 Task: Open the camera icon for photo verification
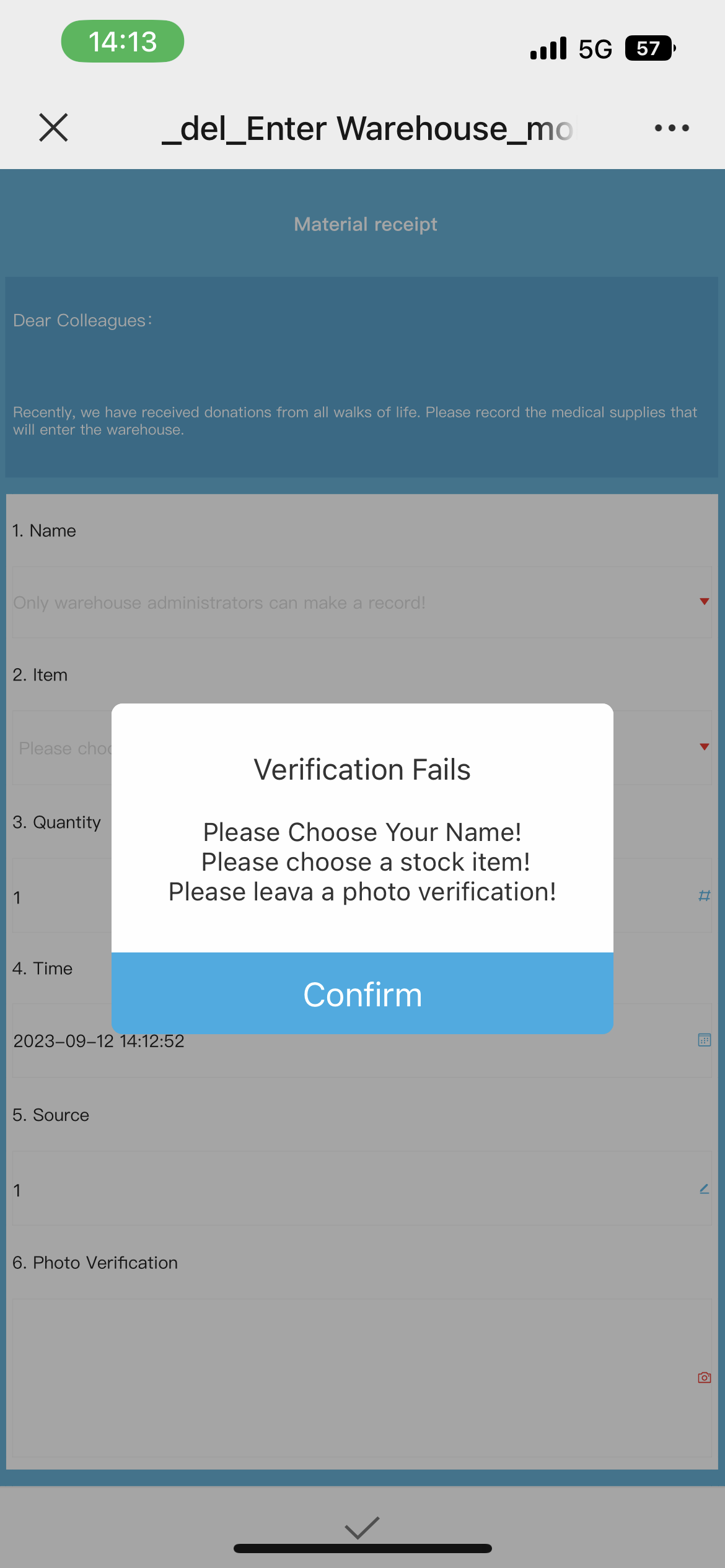[x=704, y=1377]
